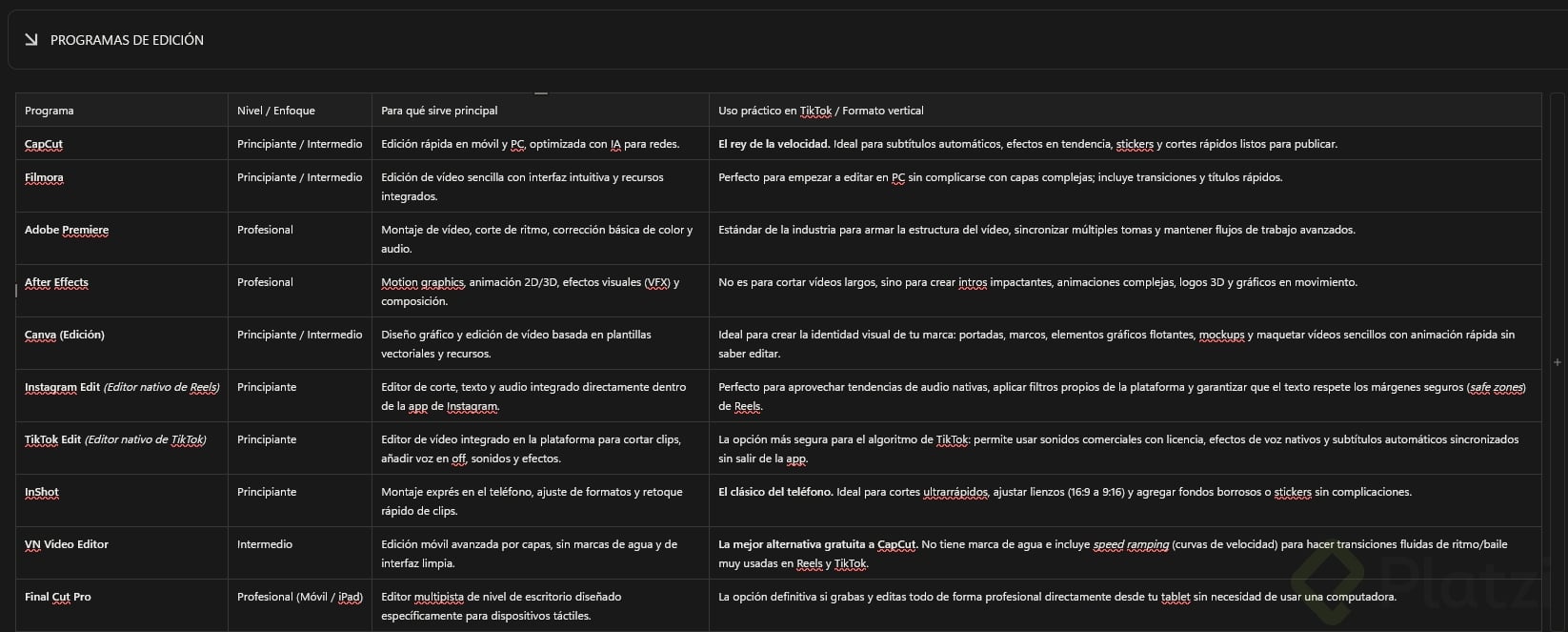Select Principiante cell in Instagram Edit row

[300, 396]
